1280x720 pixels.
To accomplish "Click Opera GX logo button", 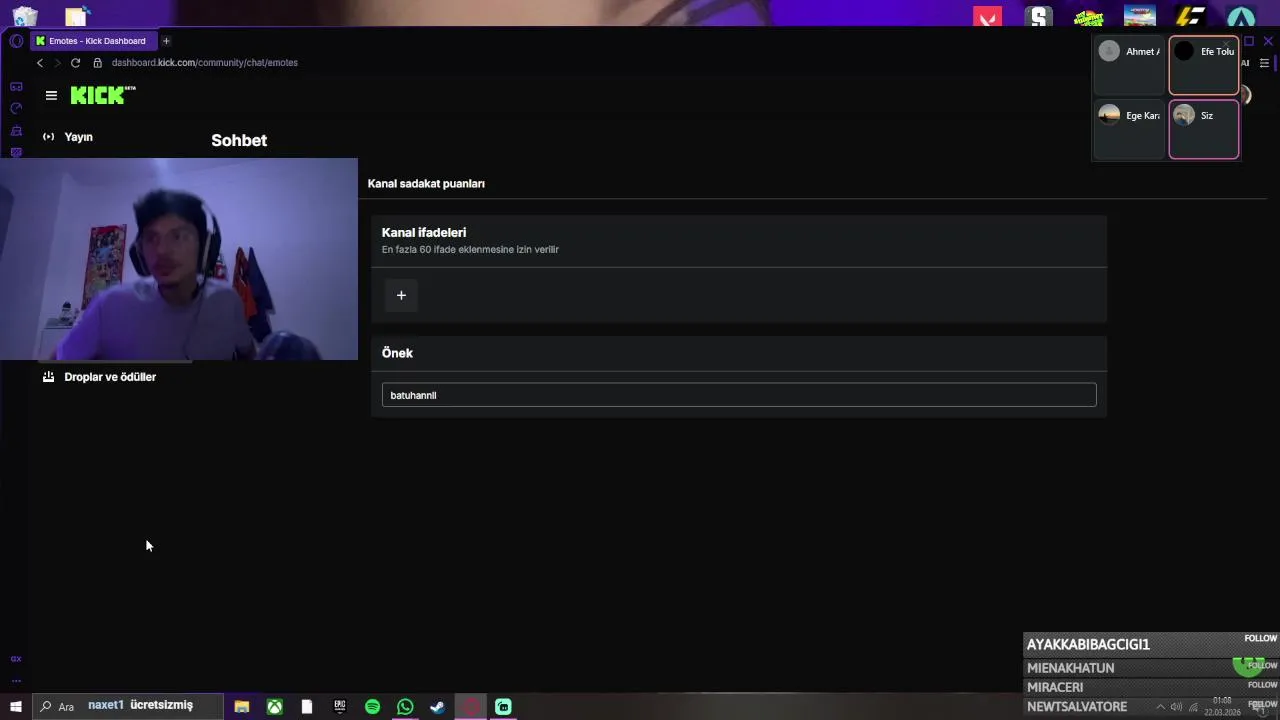I will (16, 41).
